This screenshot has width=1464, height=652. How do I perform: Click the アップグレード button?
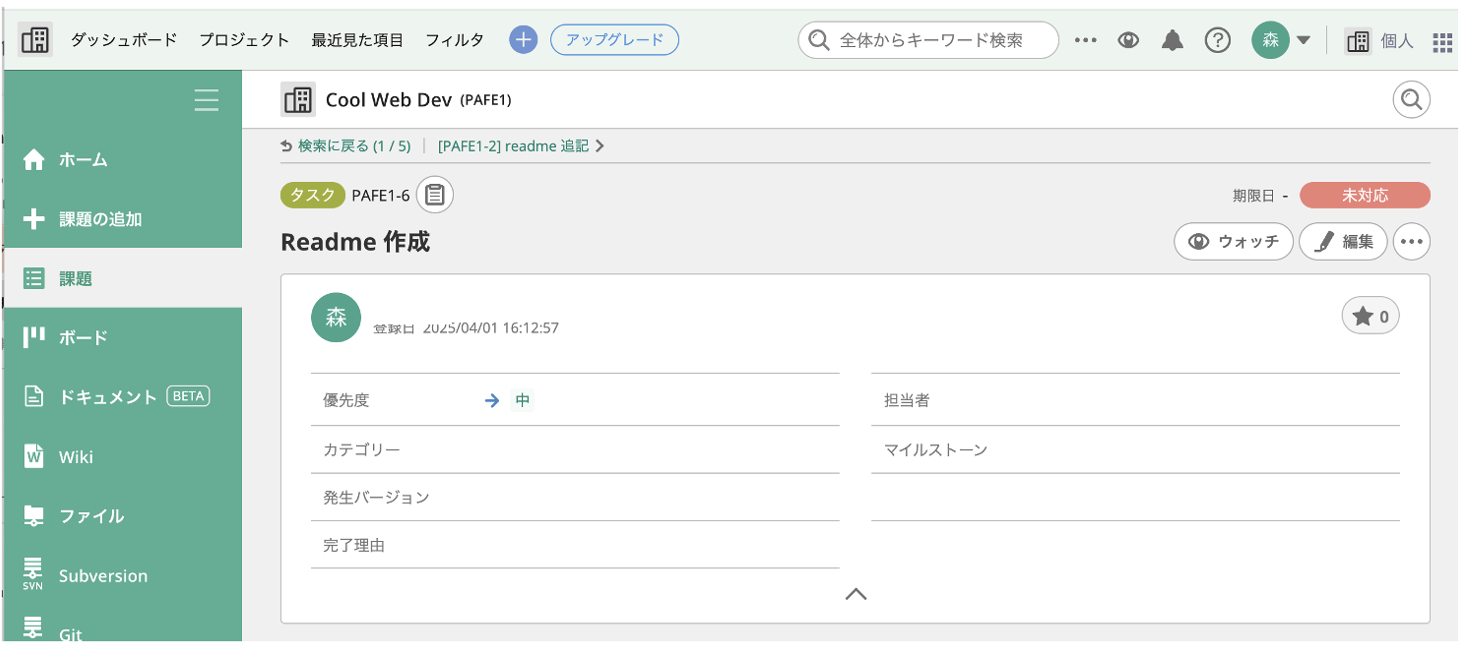(x=614, y=40)
